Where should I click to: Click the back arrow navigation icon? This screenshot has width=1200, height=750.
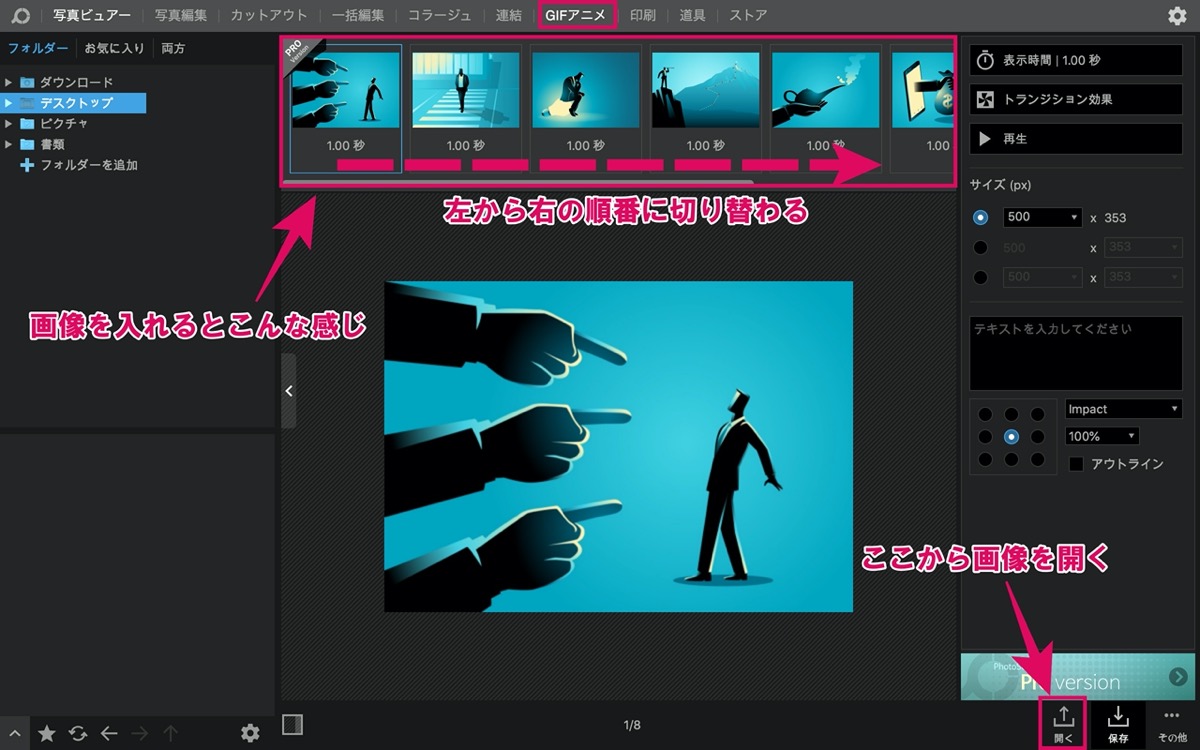pyautogui.click(x=109, y=733)
